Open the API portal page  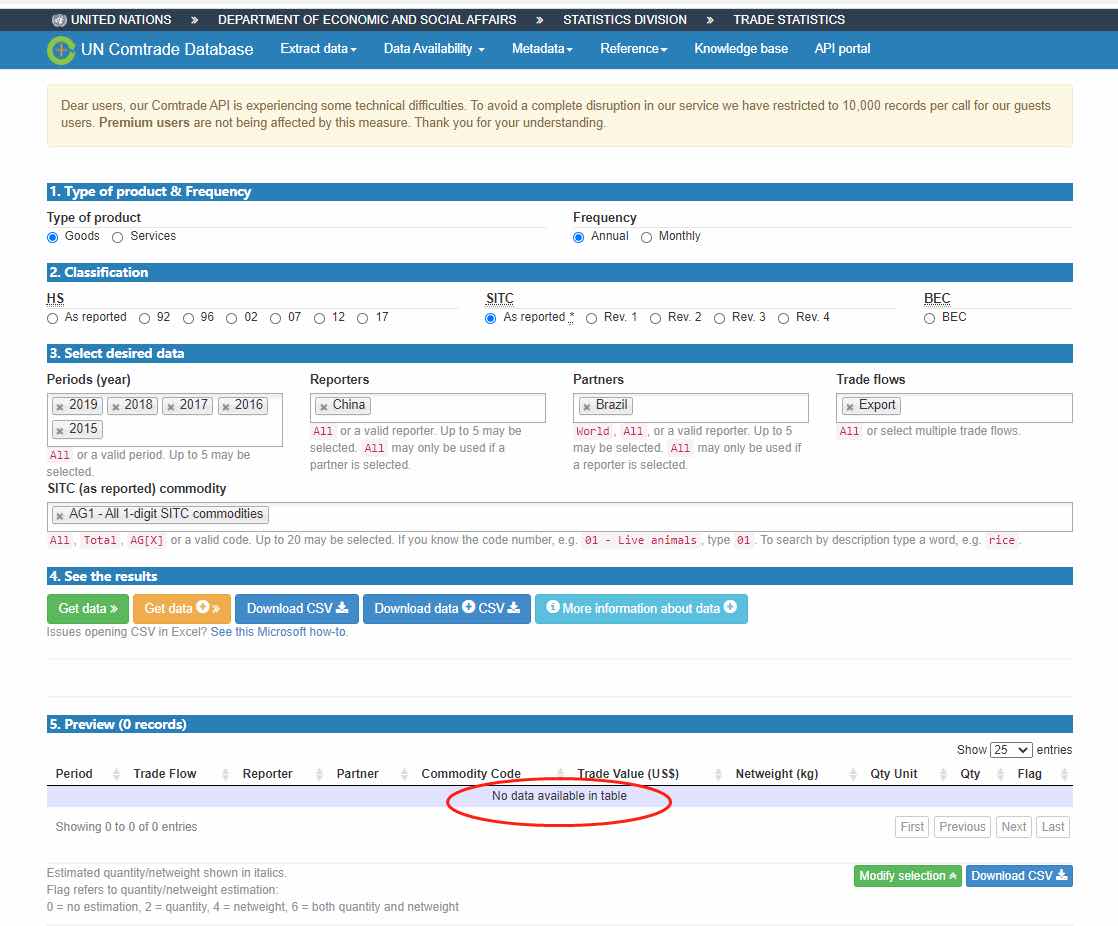point(842,48)
